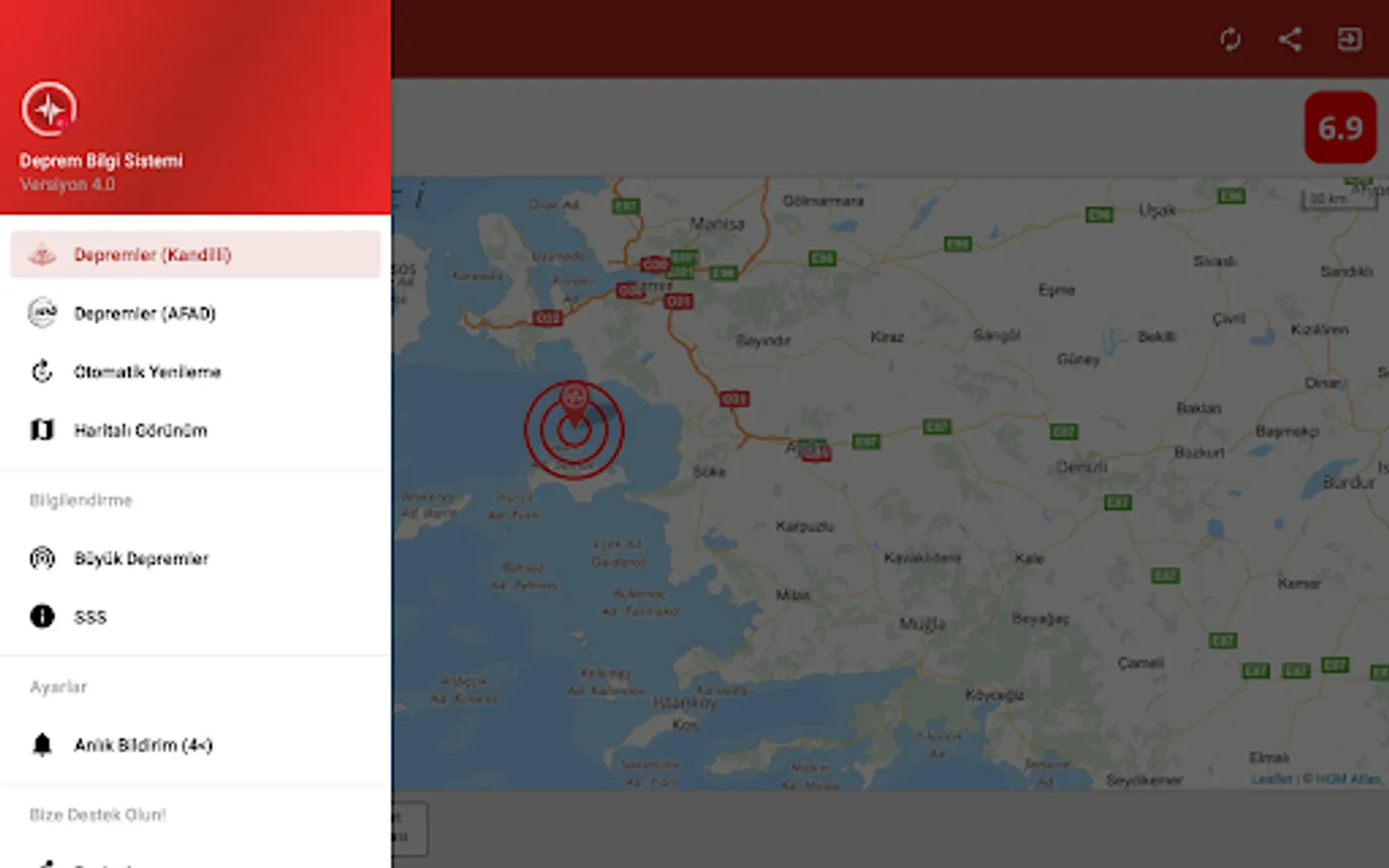1389x868 pixels.
Task: Click the bell notification icon
Action: [42, 745]
